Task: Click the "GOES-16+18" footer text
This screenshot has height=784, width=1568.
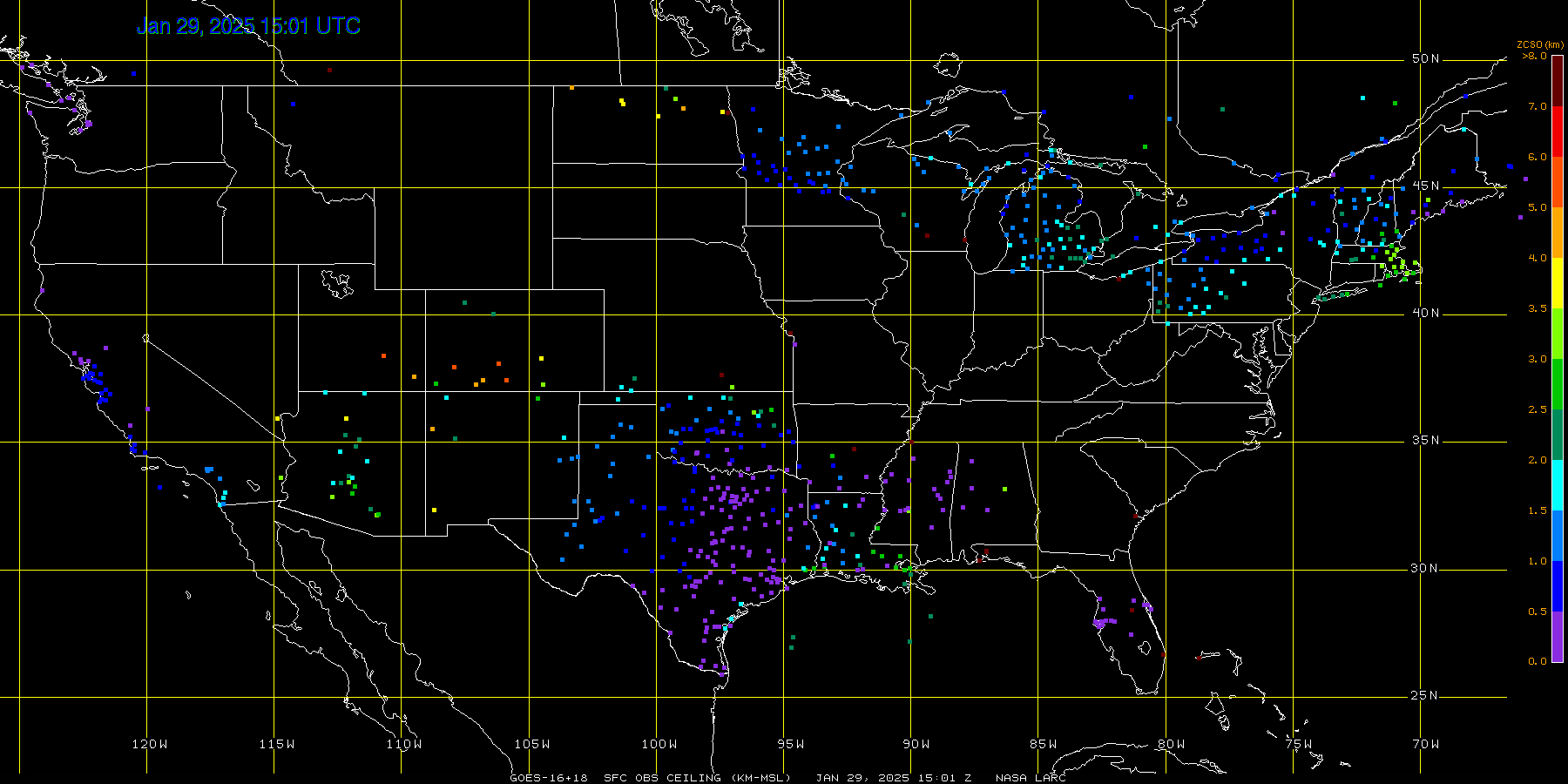Action: click(549, 778)
